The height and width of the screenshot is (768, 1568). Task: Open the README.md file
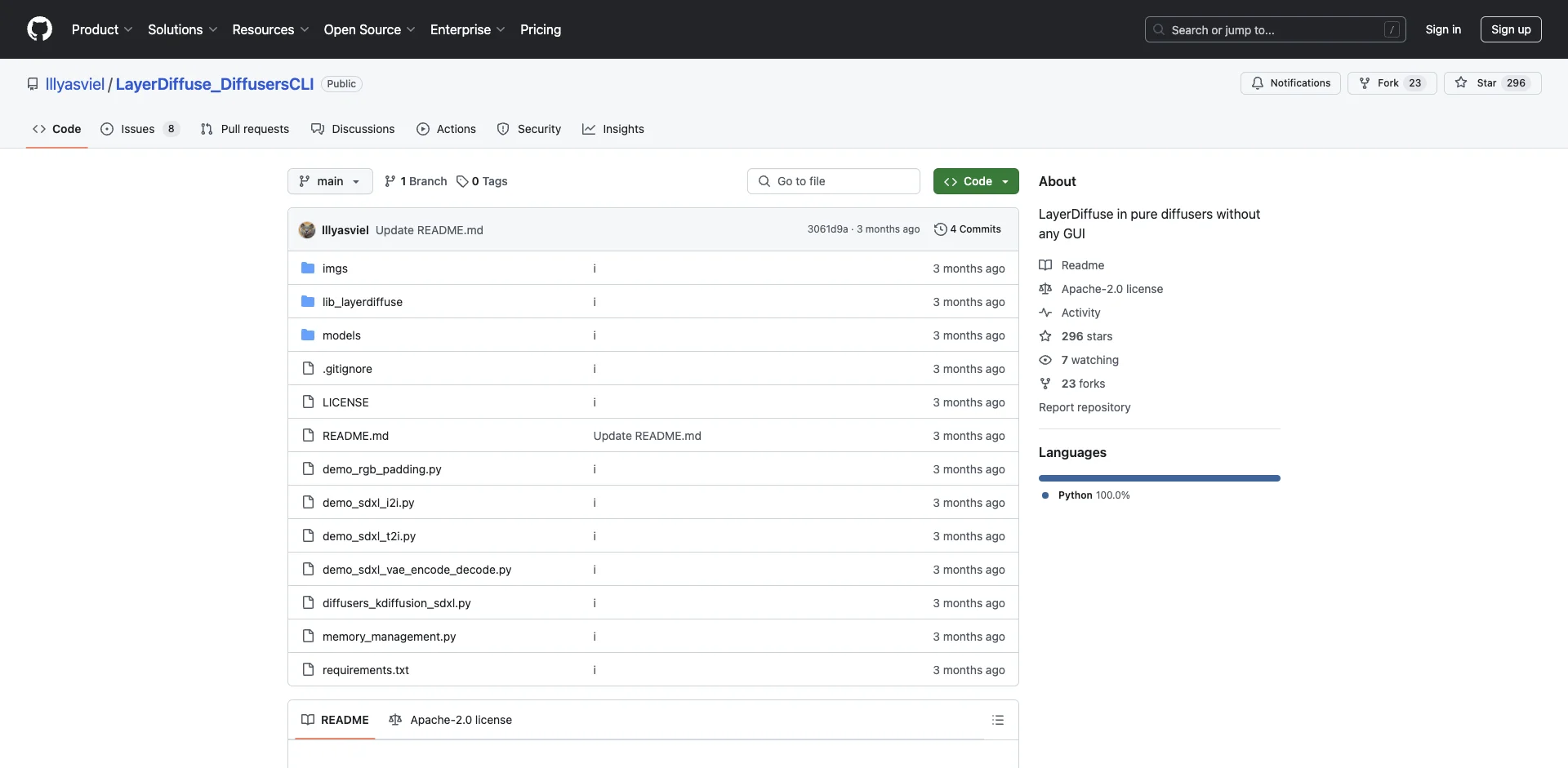355,436
